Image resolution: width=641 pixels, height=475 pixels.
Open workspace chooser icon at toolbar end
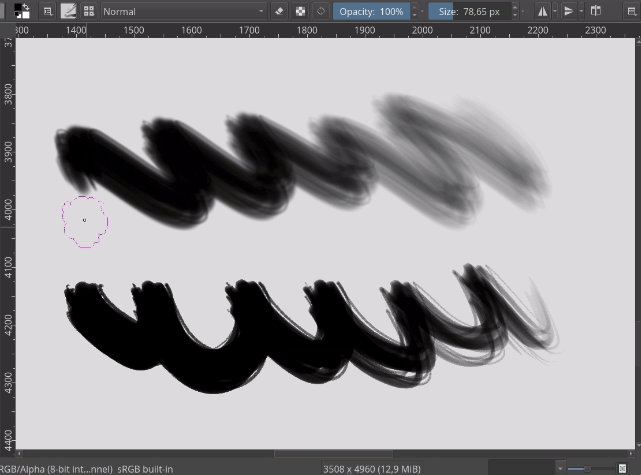632,11
